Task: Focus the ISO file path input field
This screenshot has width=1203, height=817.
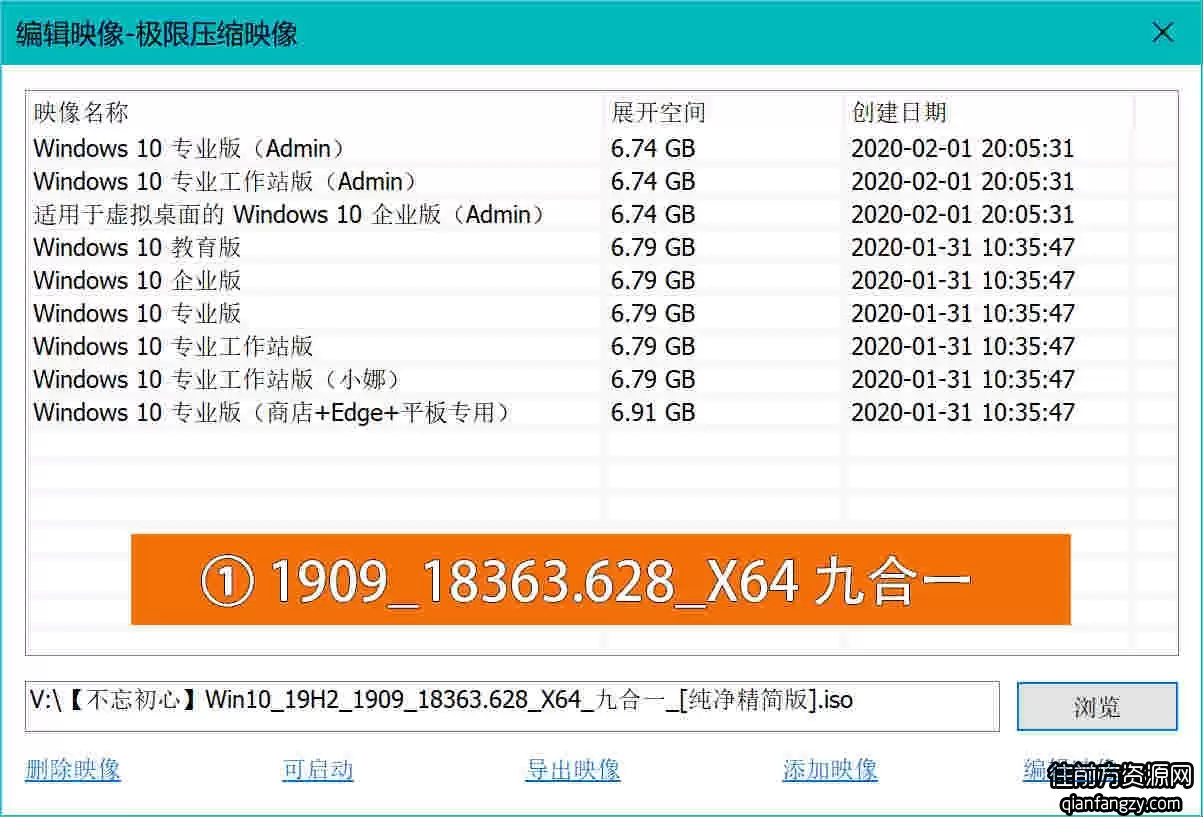Action: 512,706
